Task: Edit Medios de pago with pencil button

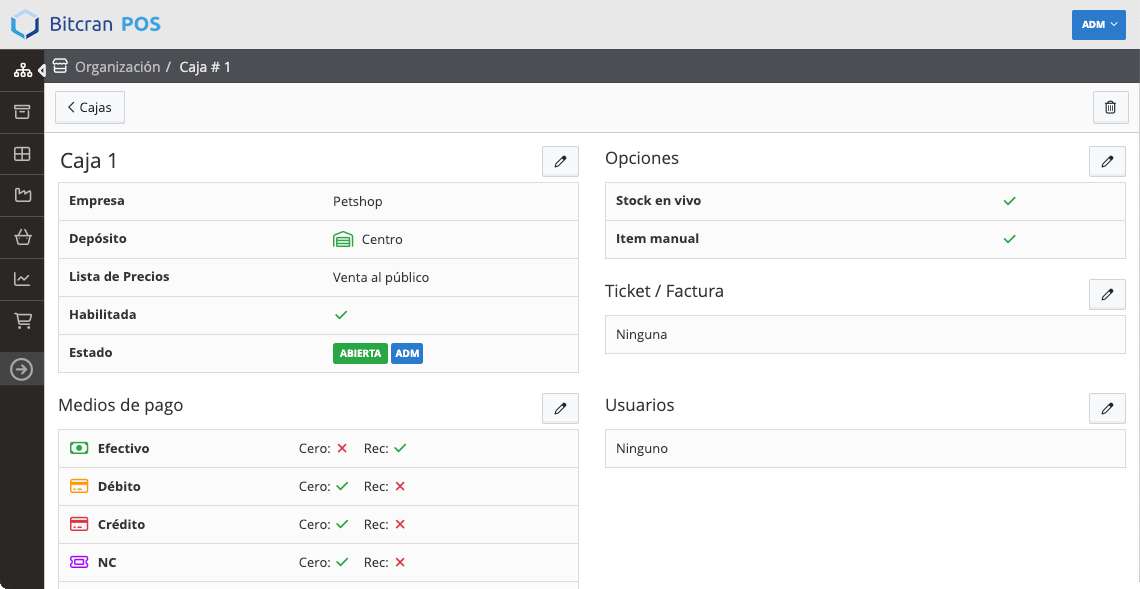Action: [x=561, y=409]
